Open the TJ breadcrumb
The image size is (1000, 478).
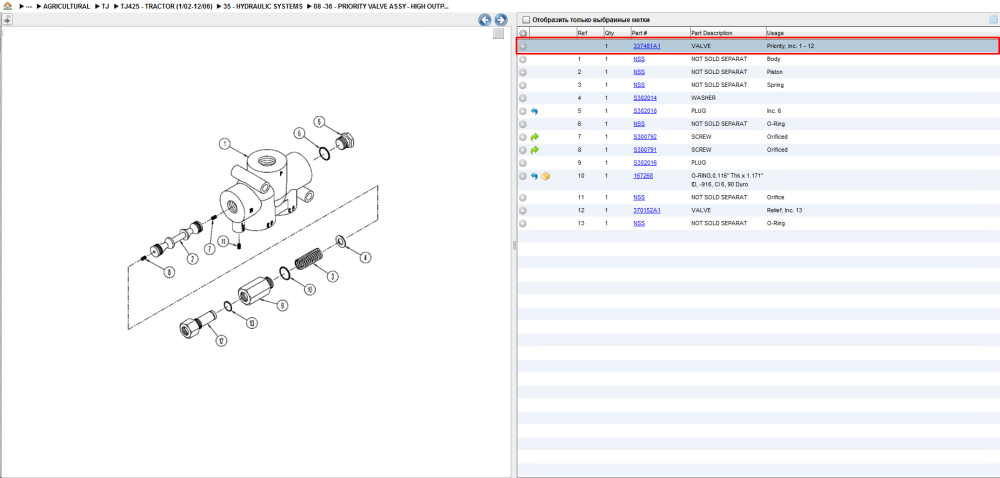(x=106, y=6)
